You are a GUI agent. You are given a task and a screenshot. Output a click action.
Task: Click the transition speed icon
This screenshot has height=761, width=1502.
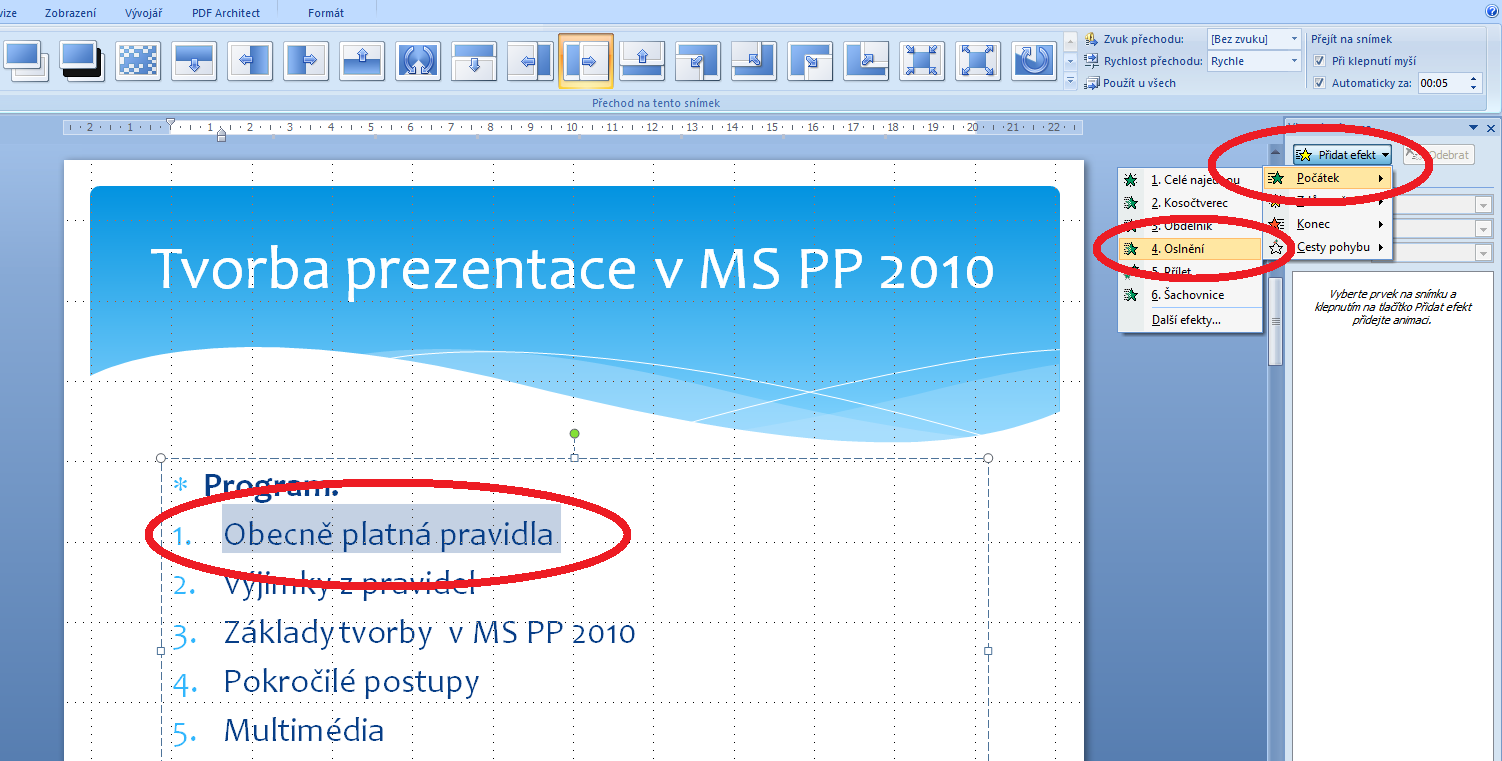click(1093, 61)
